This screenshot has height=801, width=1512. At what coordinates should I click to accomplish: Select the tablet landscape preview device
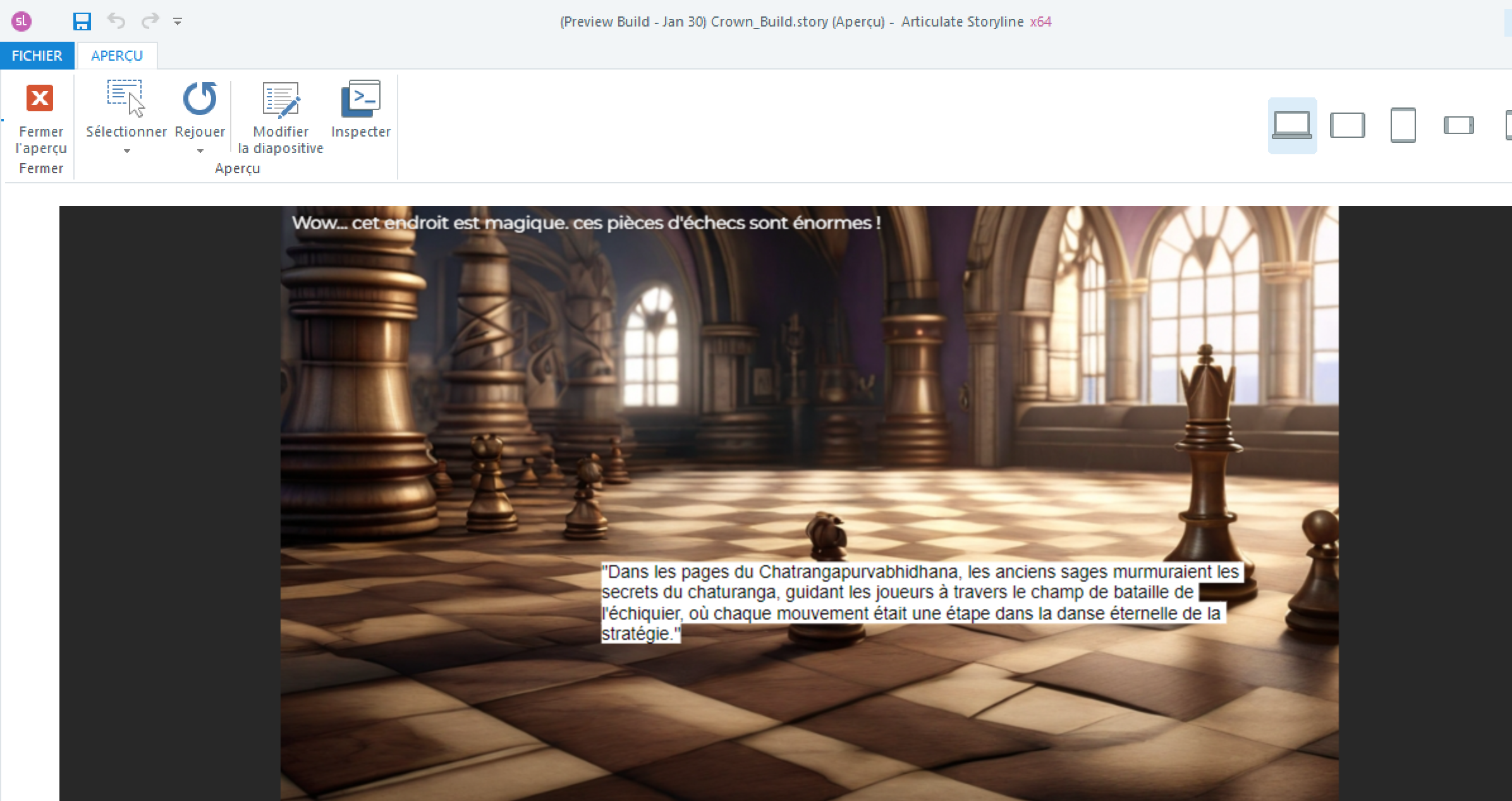point(1348,125)
